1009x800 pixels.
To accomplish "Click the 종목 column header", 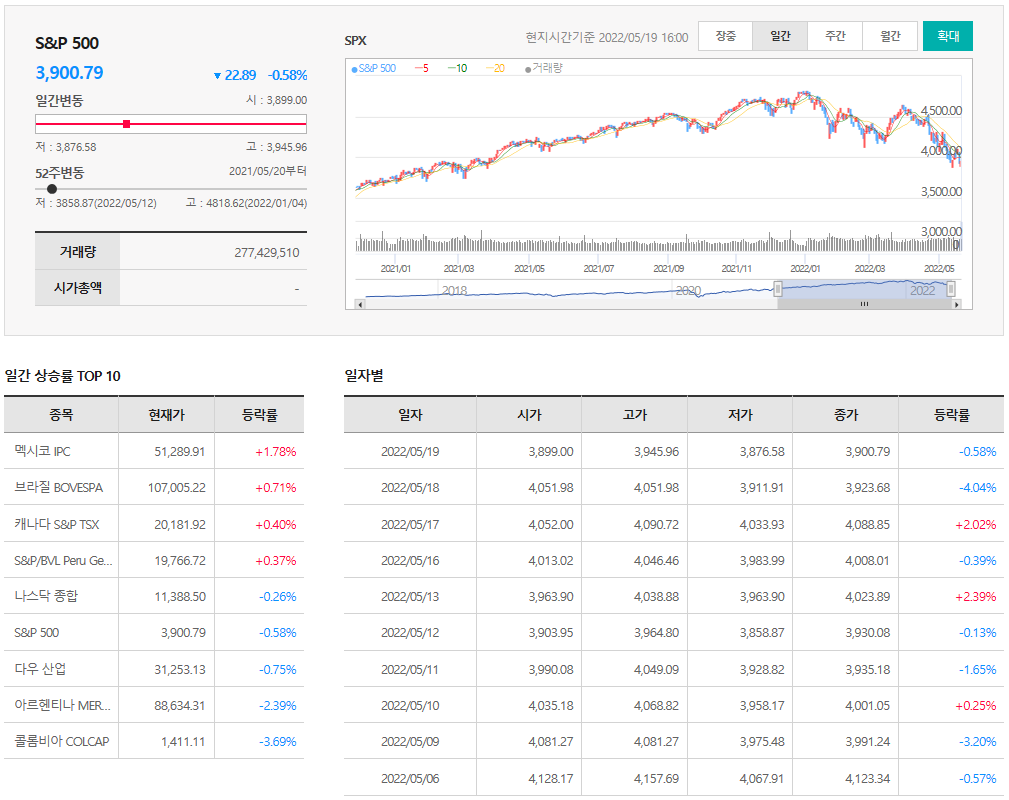I will (x=61, y=415).
